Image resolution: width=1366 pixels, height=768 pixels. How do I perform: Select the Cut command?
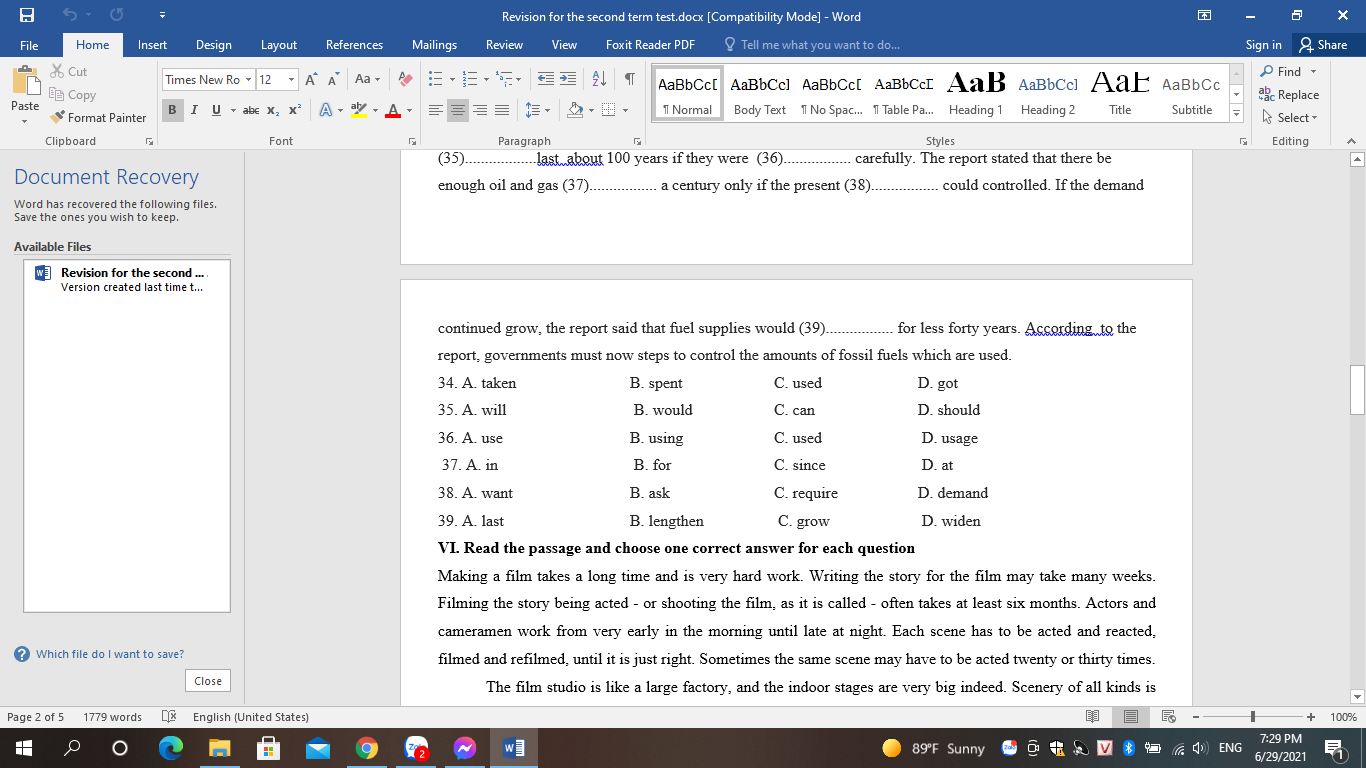[x=68, y=72]
